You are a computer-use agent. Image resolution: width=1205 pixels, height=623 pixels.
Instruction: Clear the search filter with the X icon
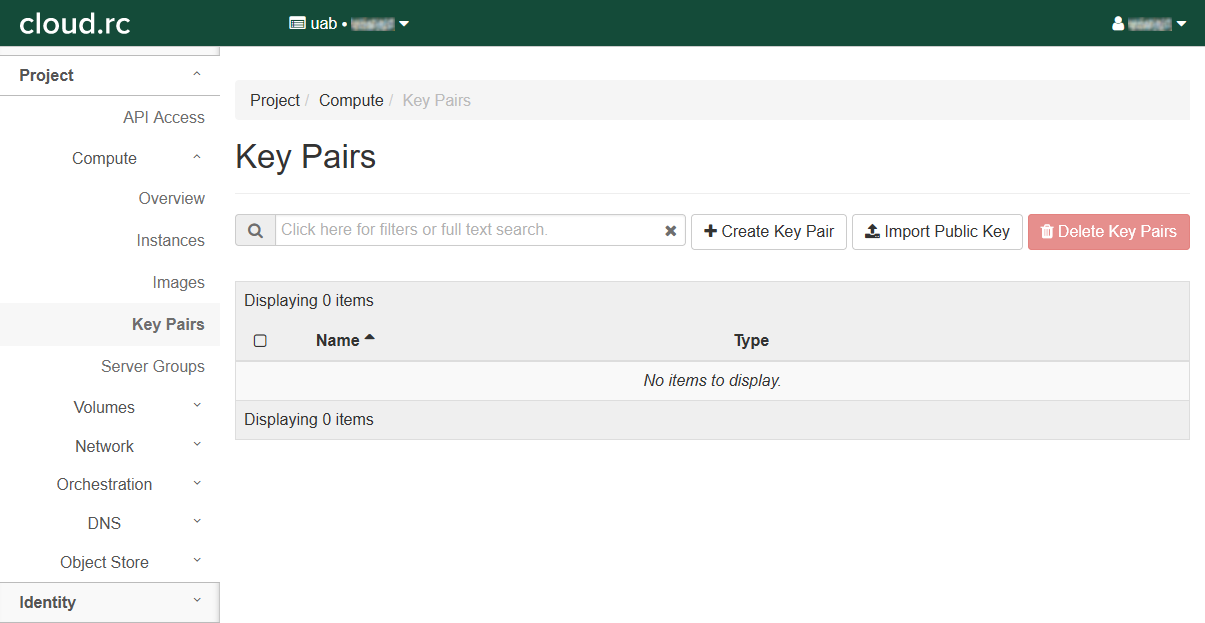(671, 231)
